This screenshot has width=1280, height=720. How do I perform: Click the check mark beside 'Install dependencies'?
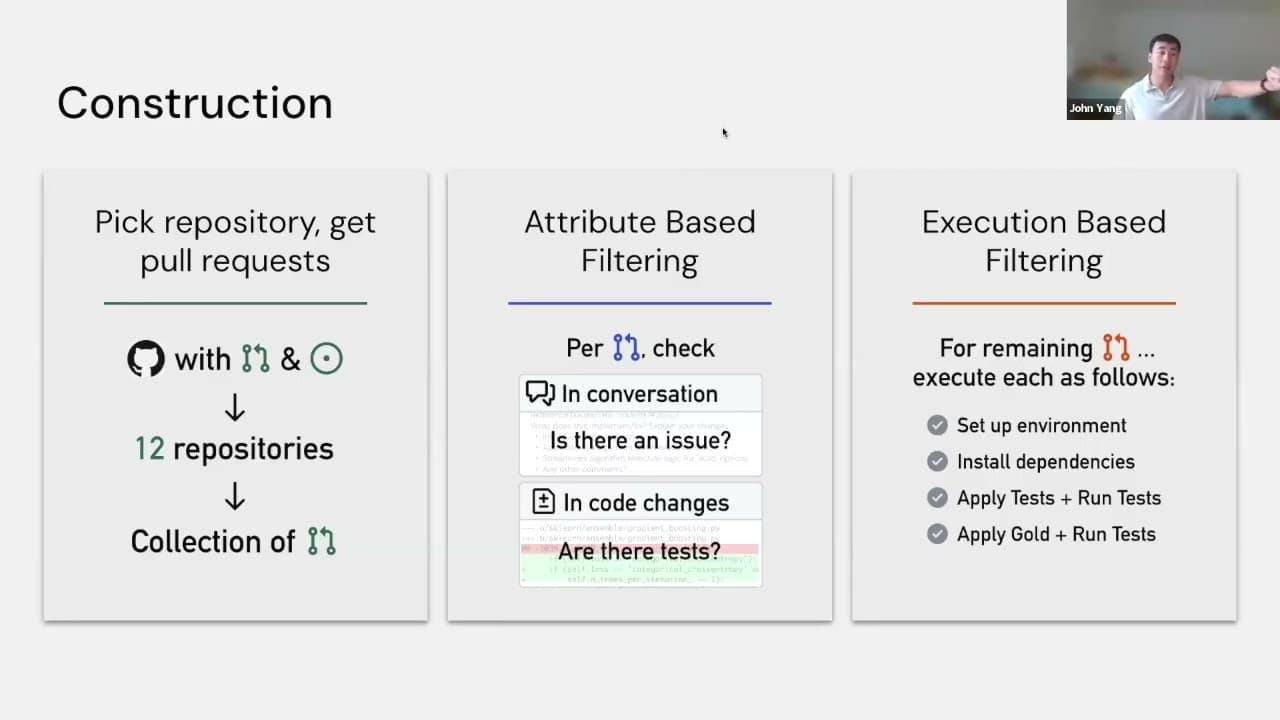pos(937,461)
